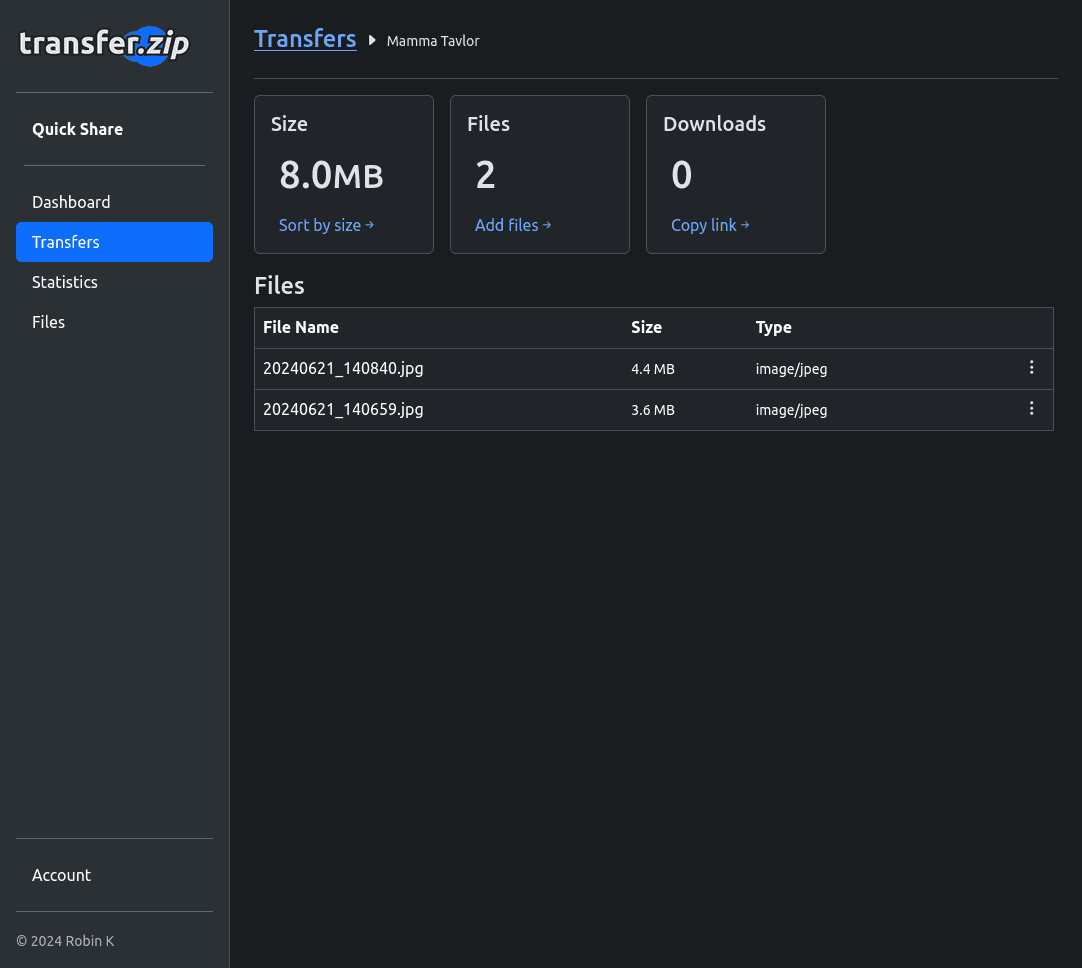Click the 3.6 MB size cell

653,410
